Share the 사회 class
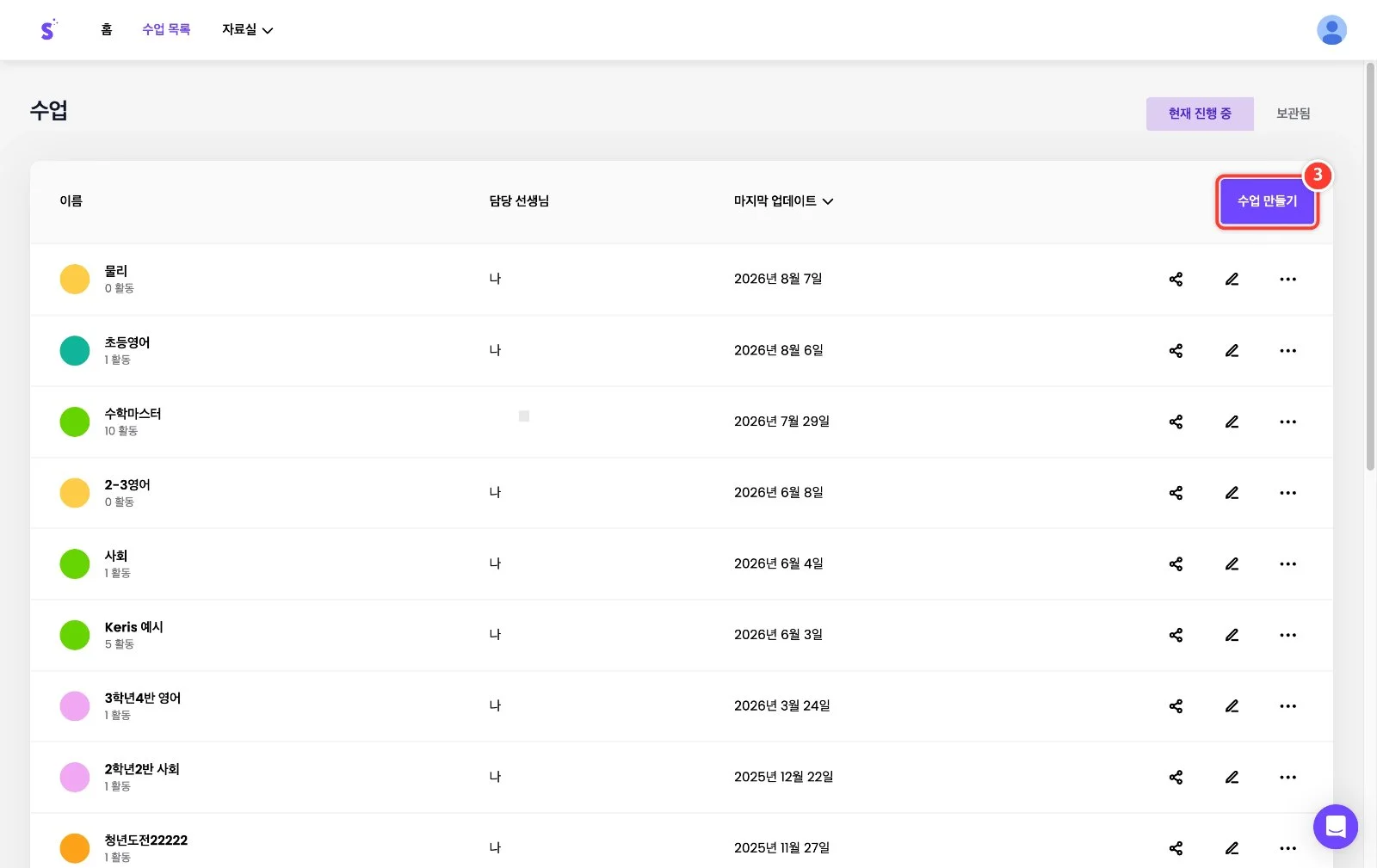 (x=1176, y=563)
